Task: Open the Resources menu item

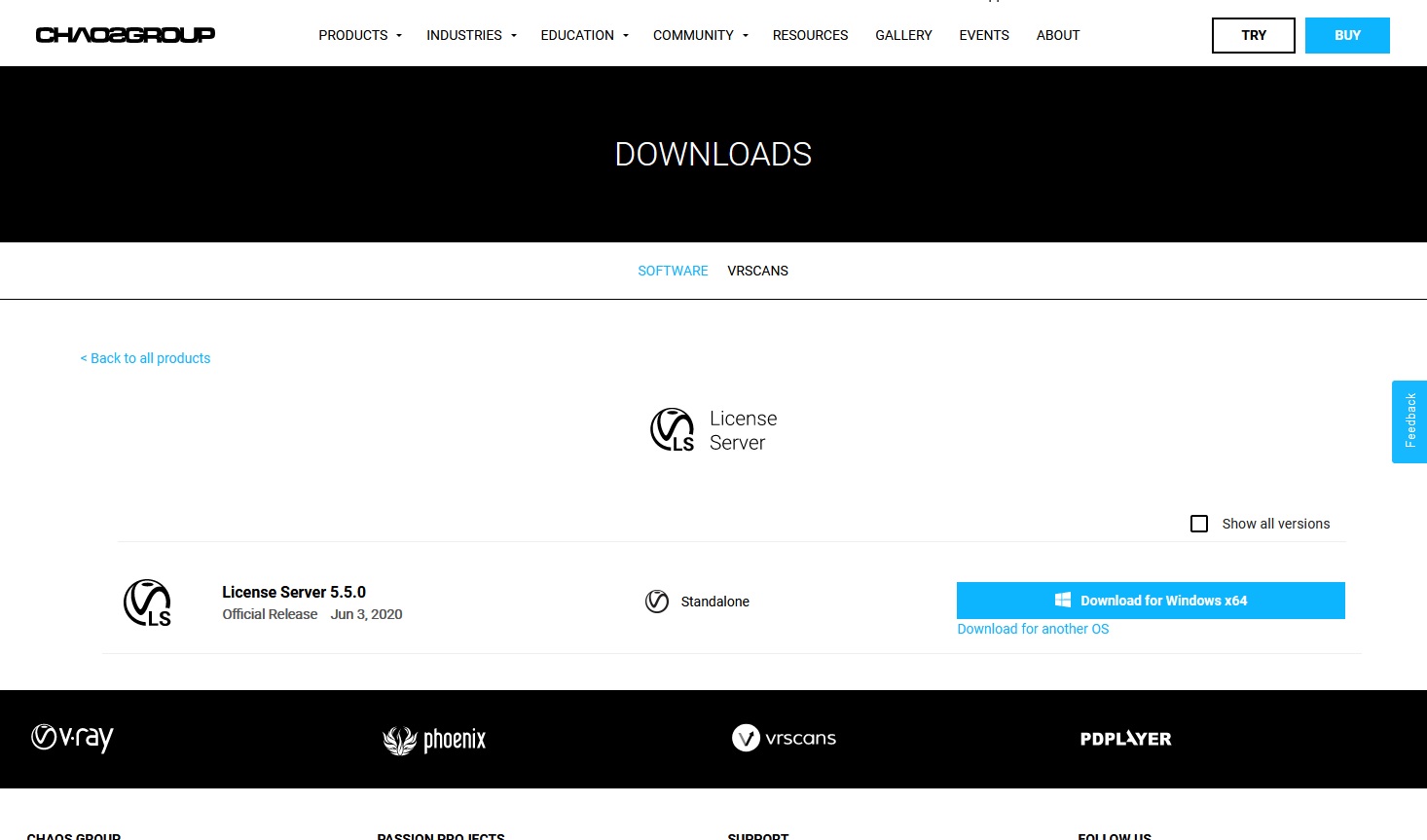Action: (810, 35)
